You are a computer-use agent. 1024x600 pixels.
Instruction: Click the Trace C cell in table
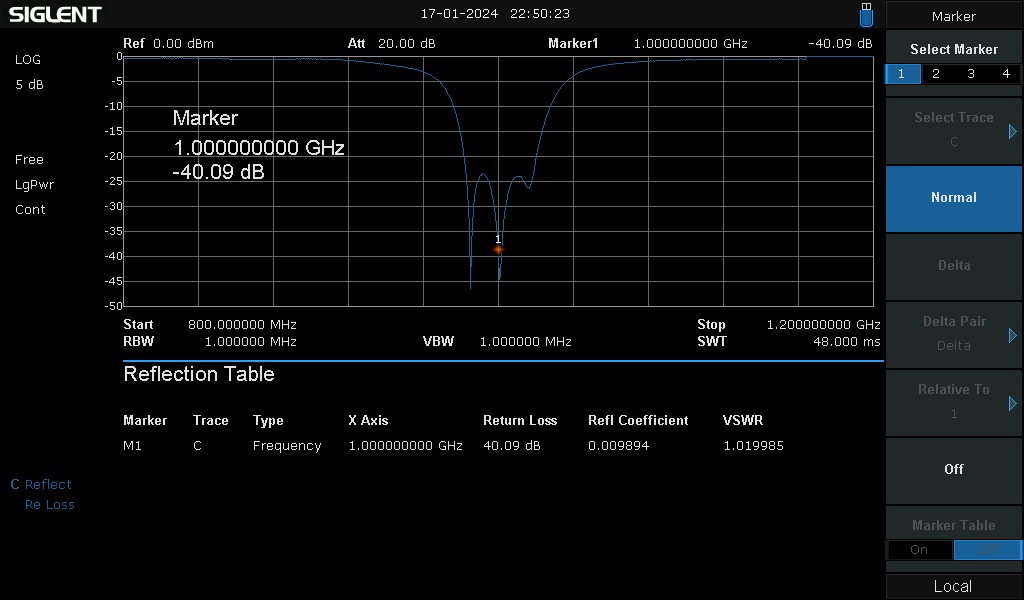[x=197, y=446]
